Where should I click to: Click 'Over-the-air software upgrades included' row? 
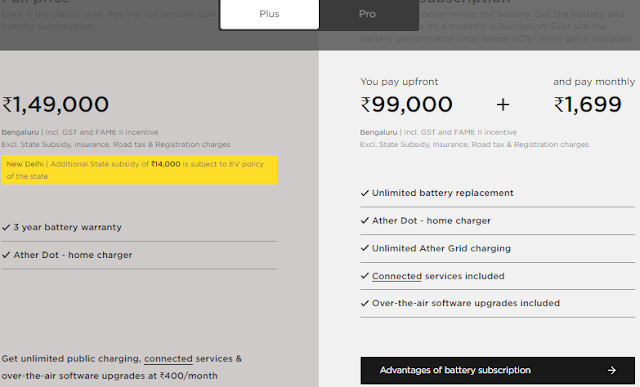(x=498, y=303)
